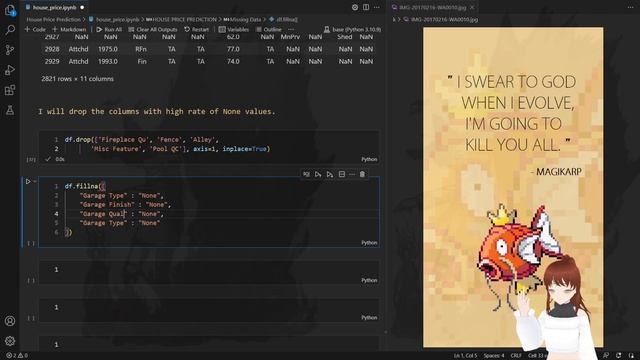Open df.fillna breadcrumb item
Screen dimensions: 640x360
(283, 19)
